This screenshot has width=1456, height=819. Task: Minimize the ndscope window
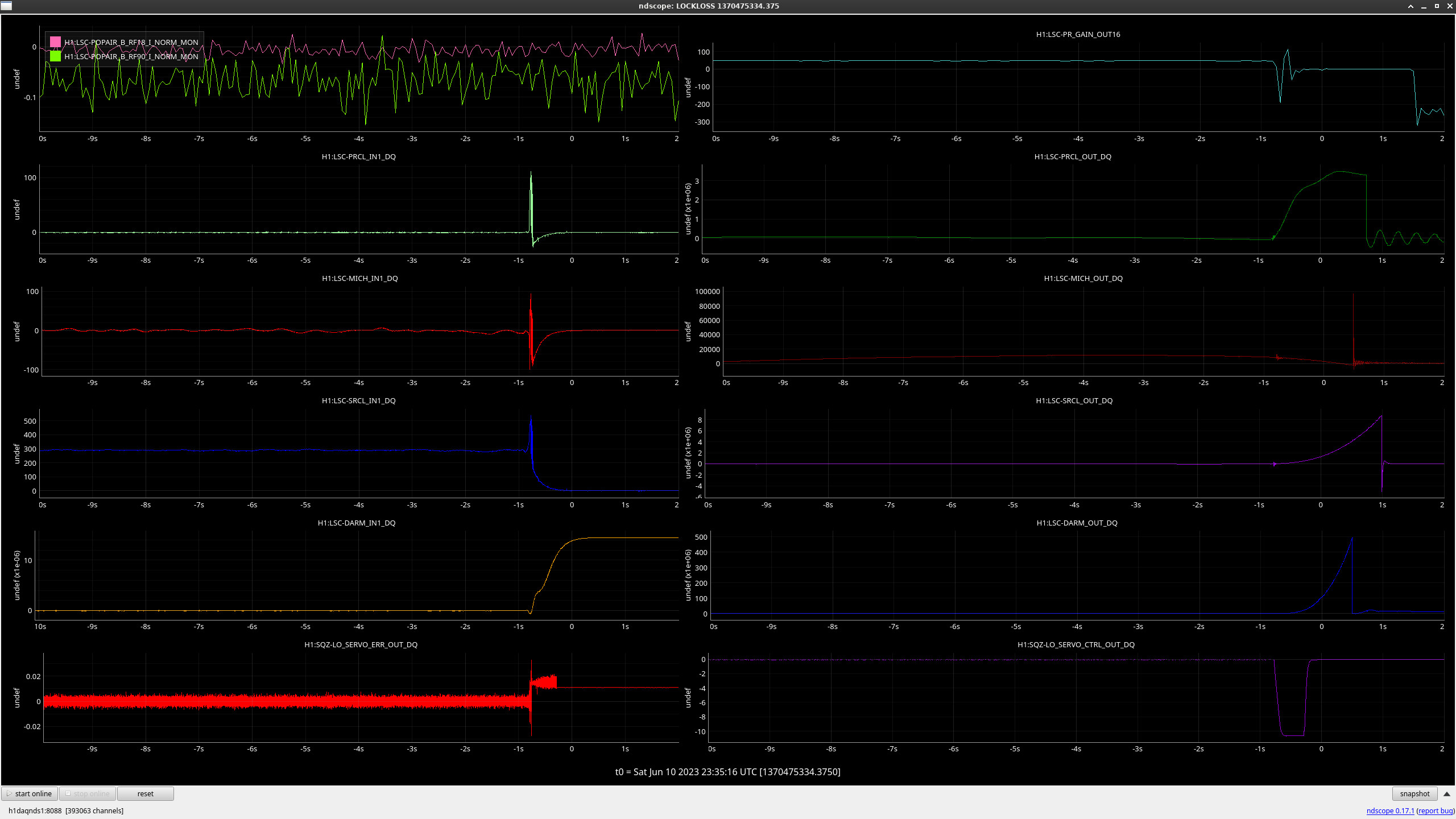click(1424, 6)
